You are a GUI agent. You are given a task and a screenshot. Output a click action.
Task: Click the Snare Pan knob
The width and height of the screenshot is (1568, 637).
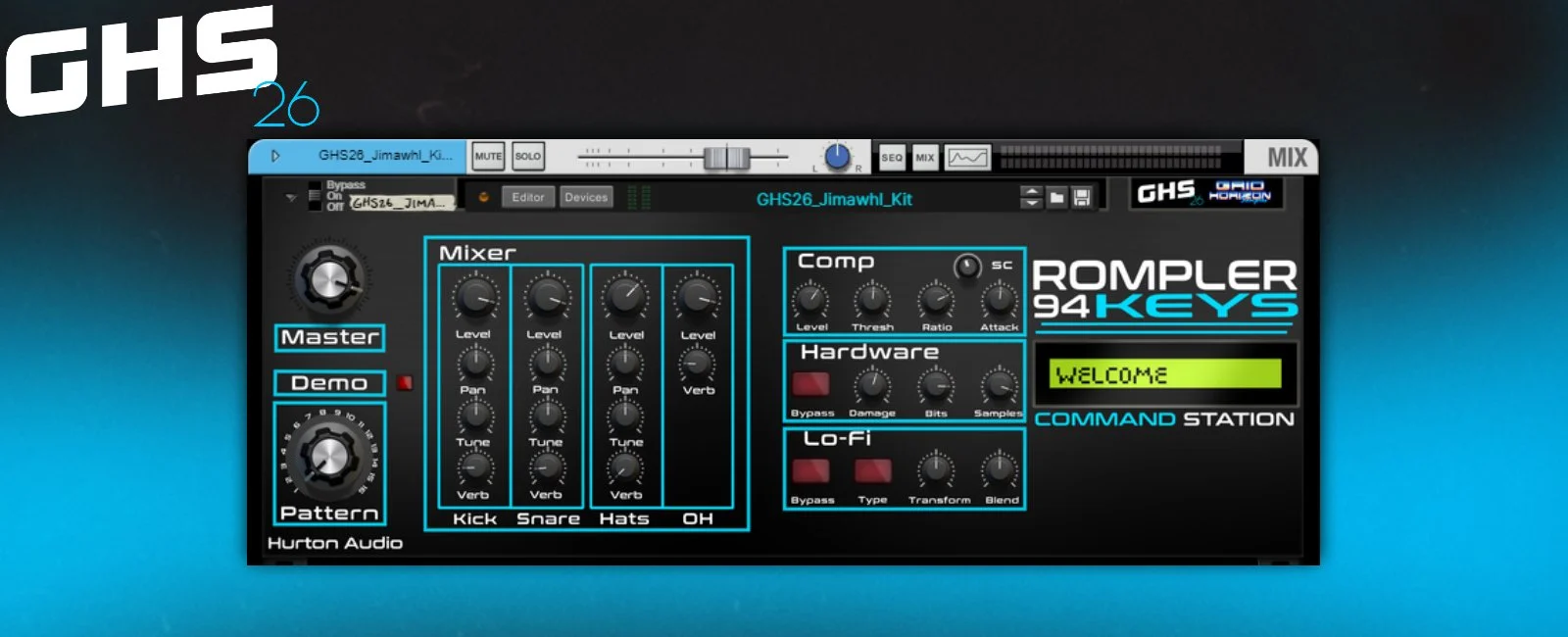coord(546,364)
